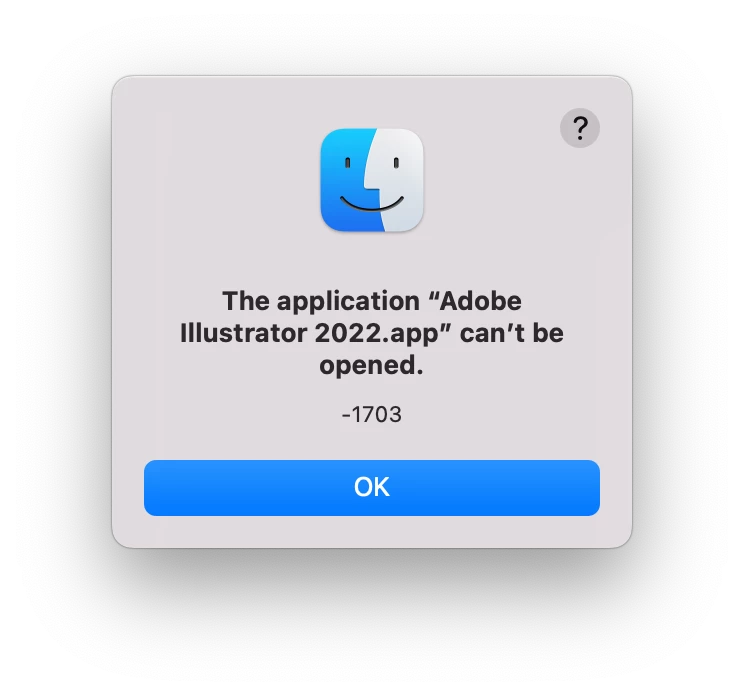
Task: Click the question mark help button
Action: pyautogui.click(x=579, y=128)
